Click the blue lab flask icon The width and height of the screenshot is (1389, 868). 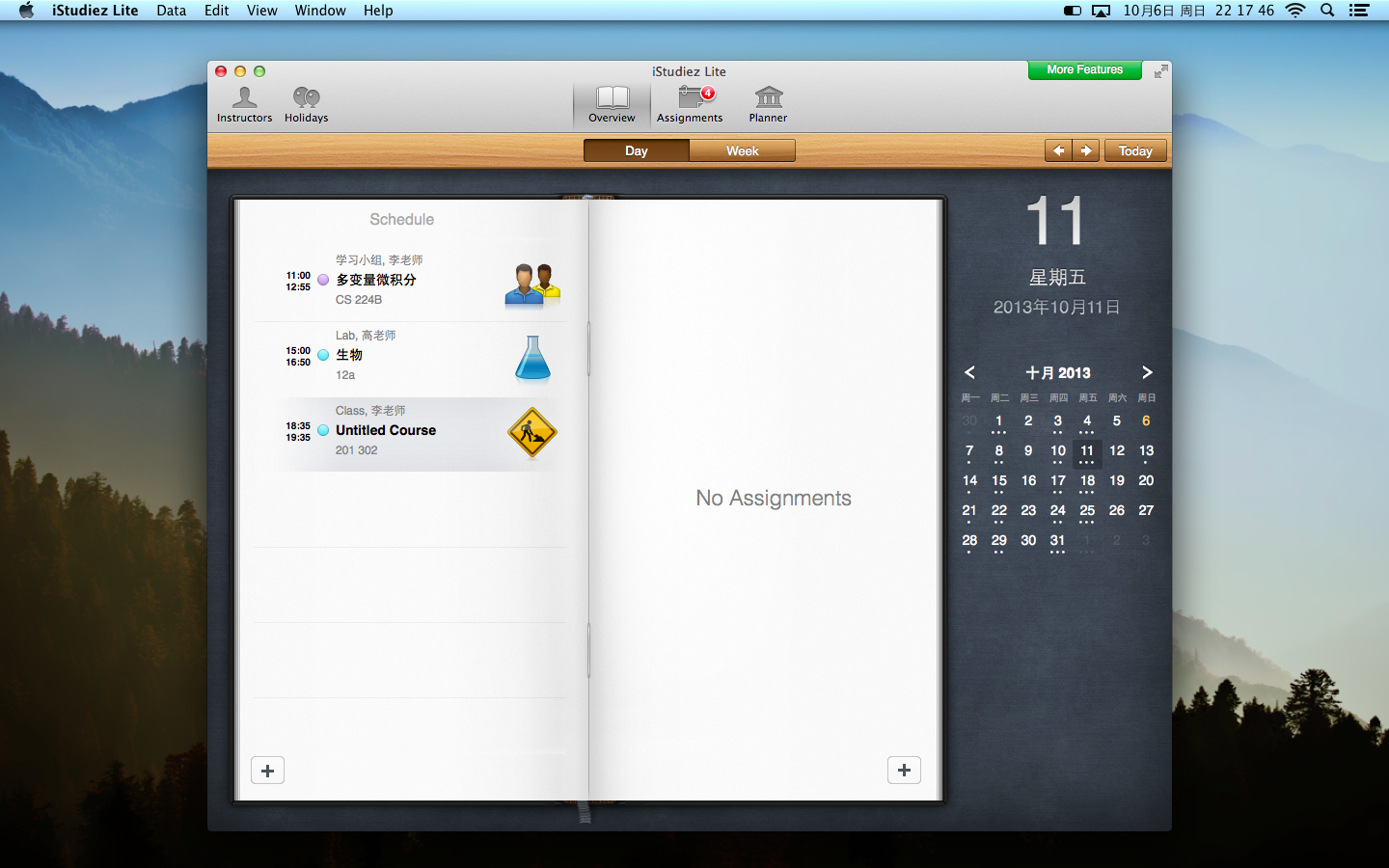(532, 358)
